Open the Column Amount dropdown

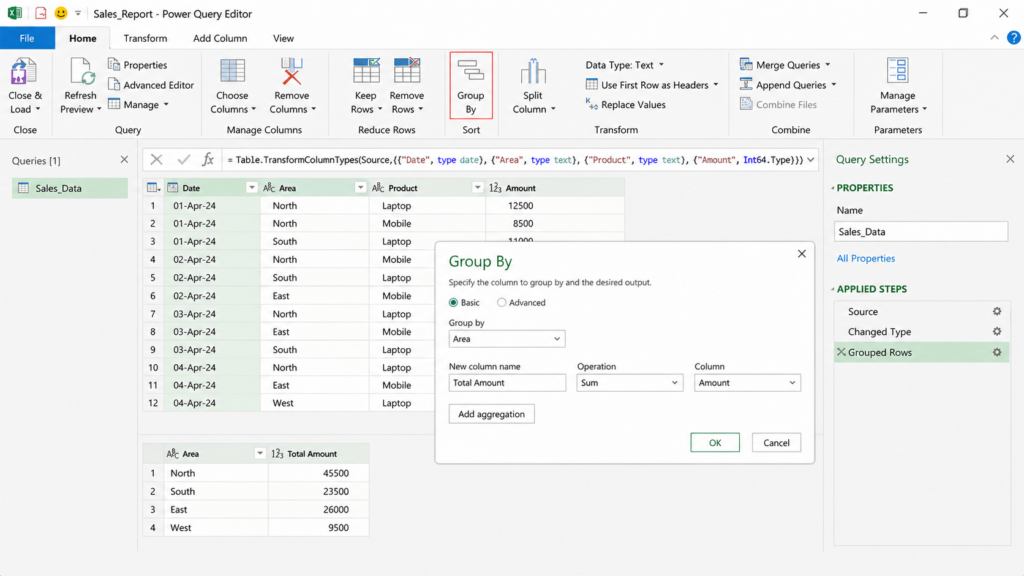747,383
